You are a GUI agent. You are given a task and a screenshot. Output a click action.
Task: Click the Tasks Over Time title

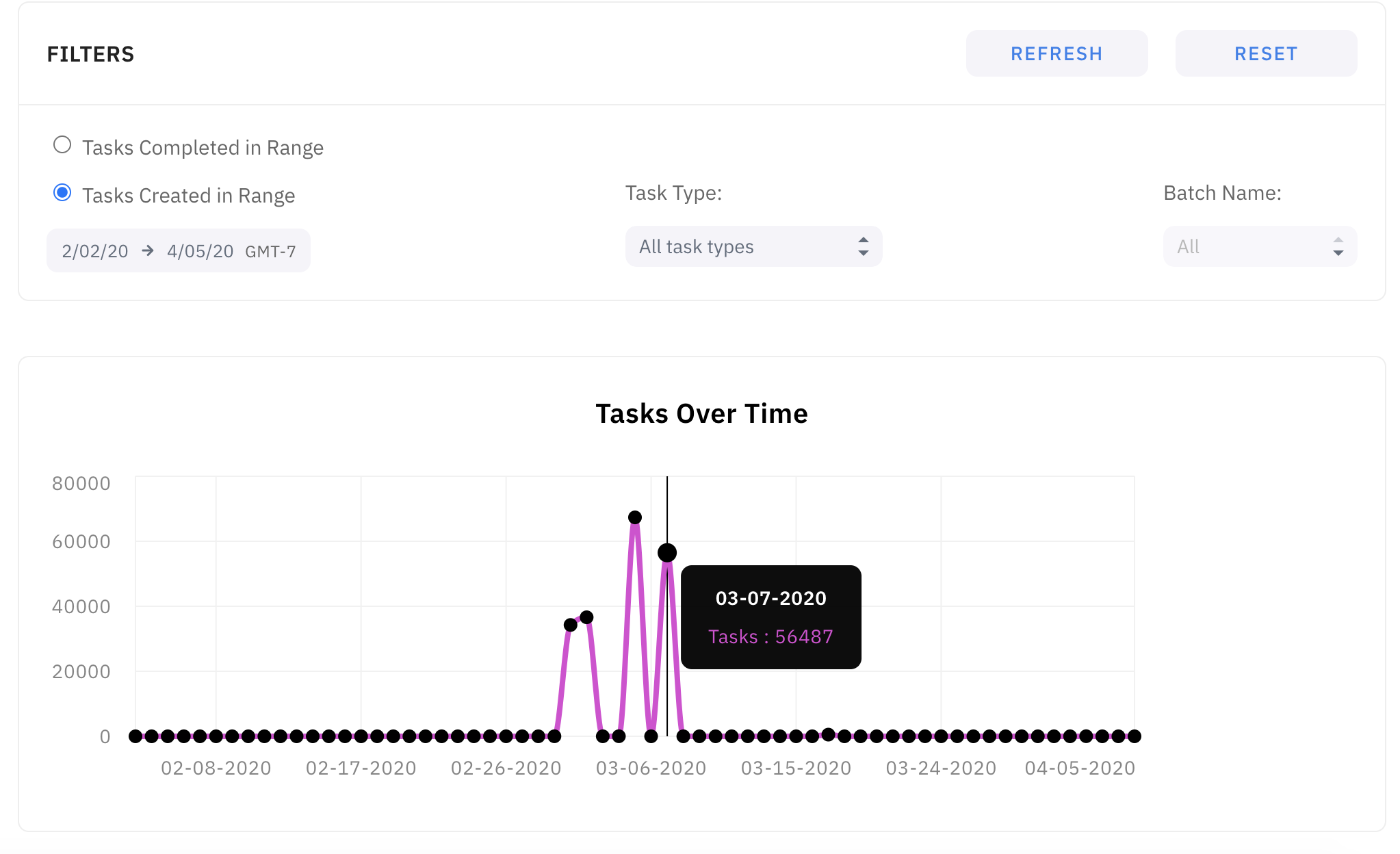(x=701, y=414)
